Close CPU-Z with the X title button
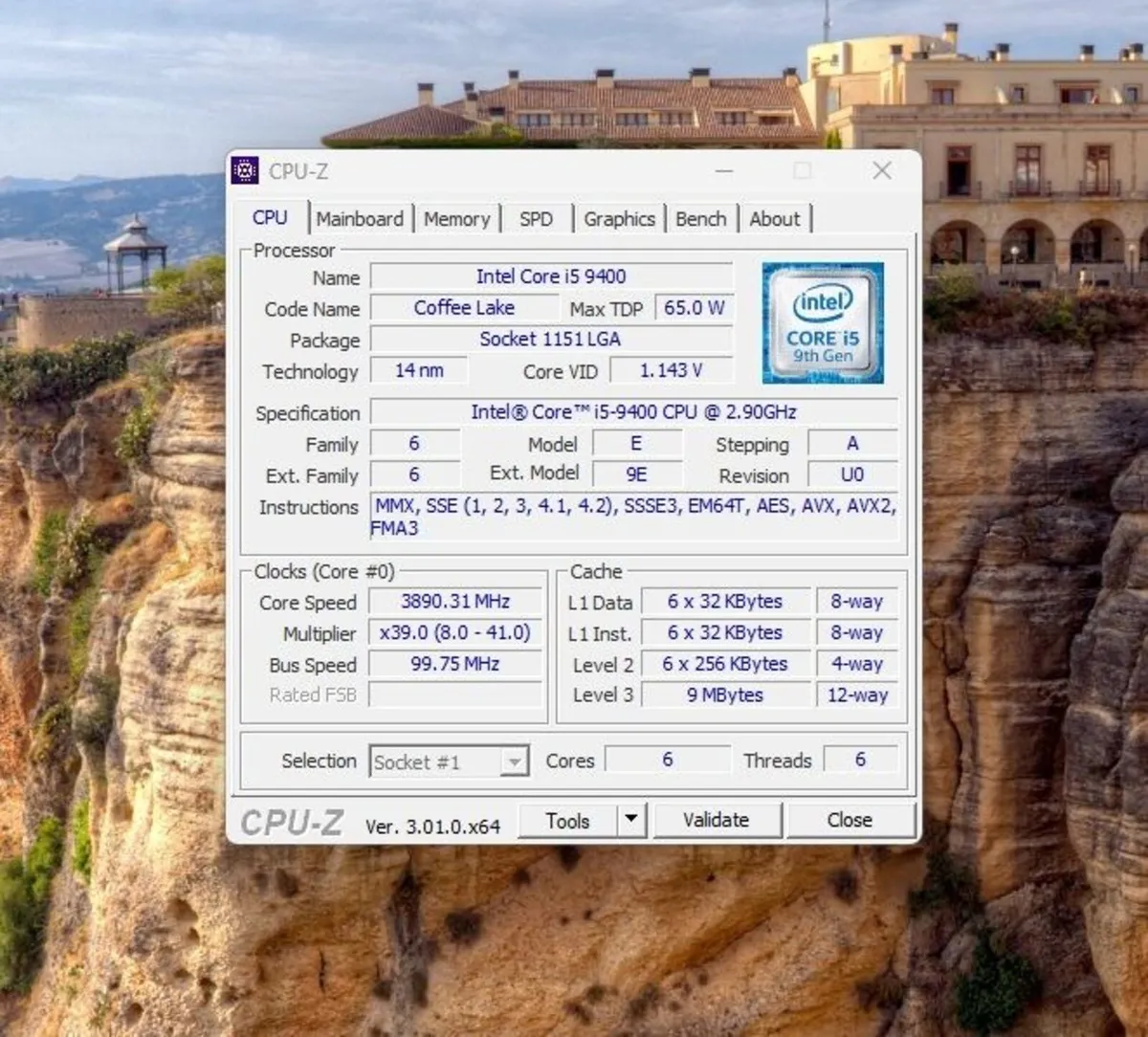 click(x=882, y=170)
